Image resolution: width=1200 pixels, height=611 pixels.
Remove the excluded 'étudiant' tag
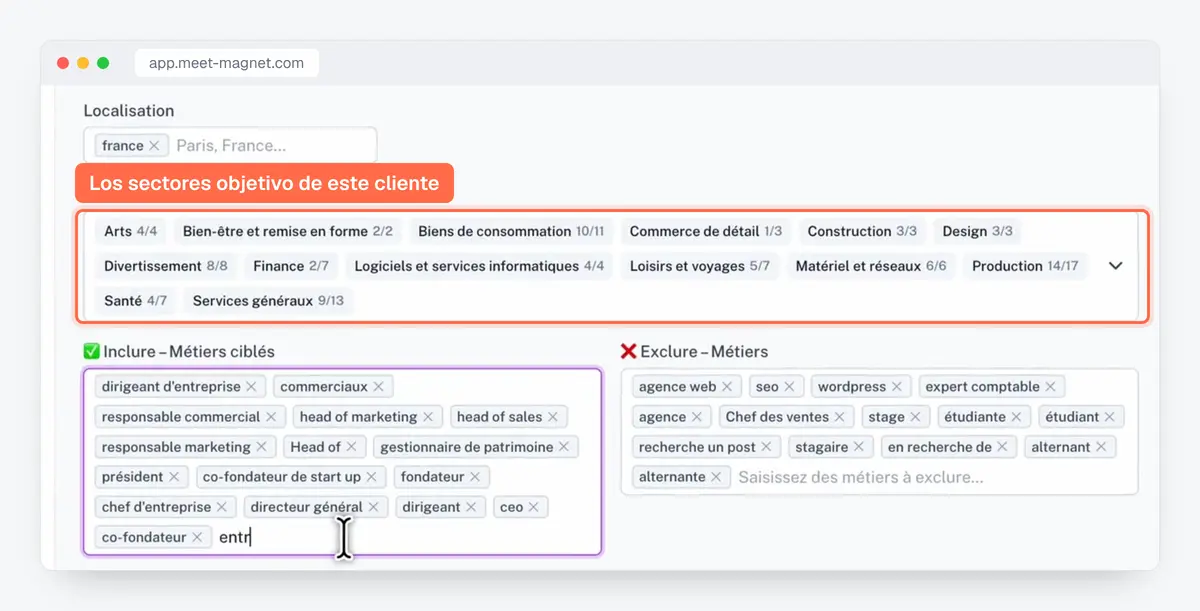[x=1110, y=417]
